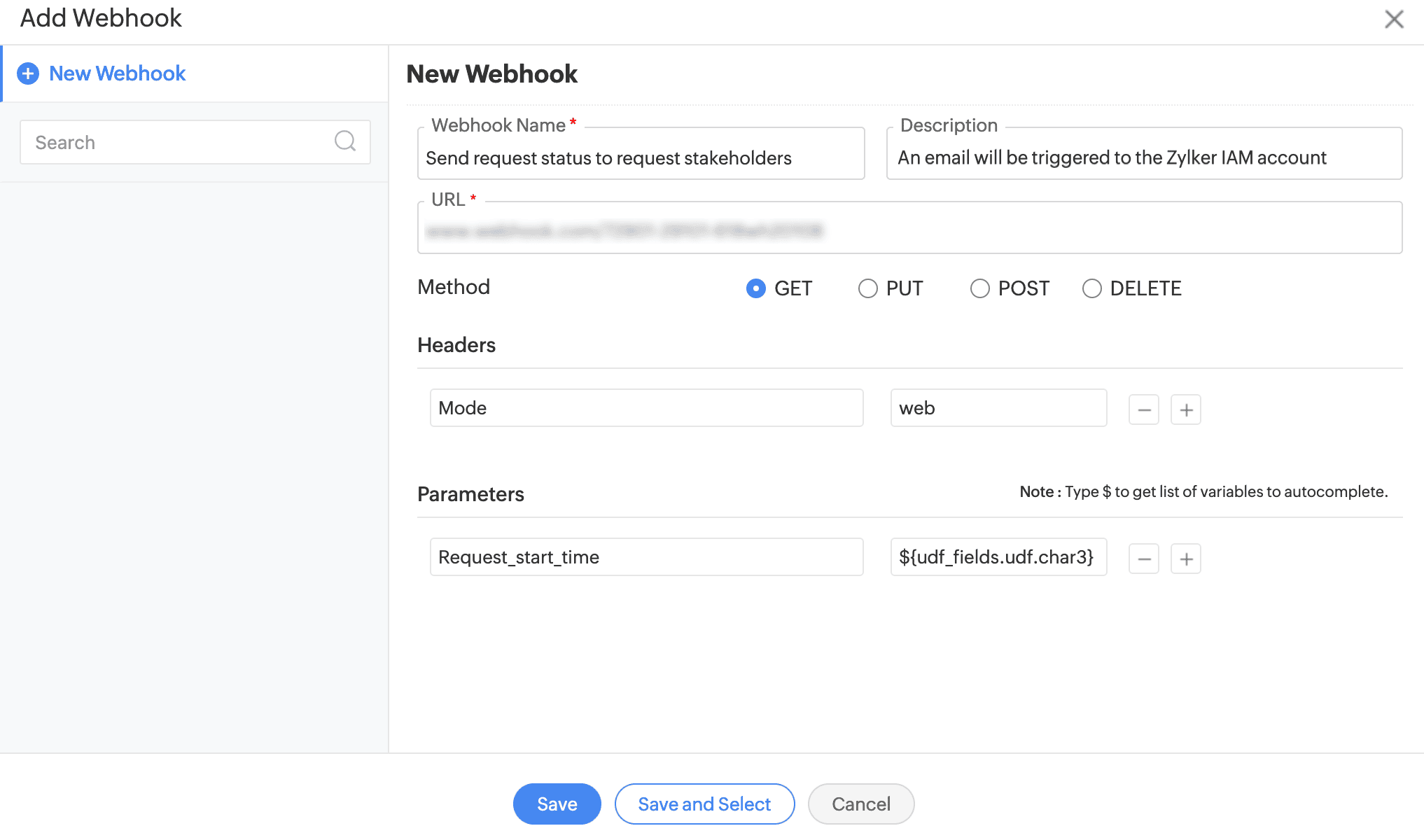Close the Add Webhook dialog

pyautogui.click(x=1394, y=19)
